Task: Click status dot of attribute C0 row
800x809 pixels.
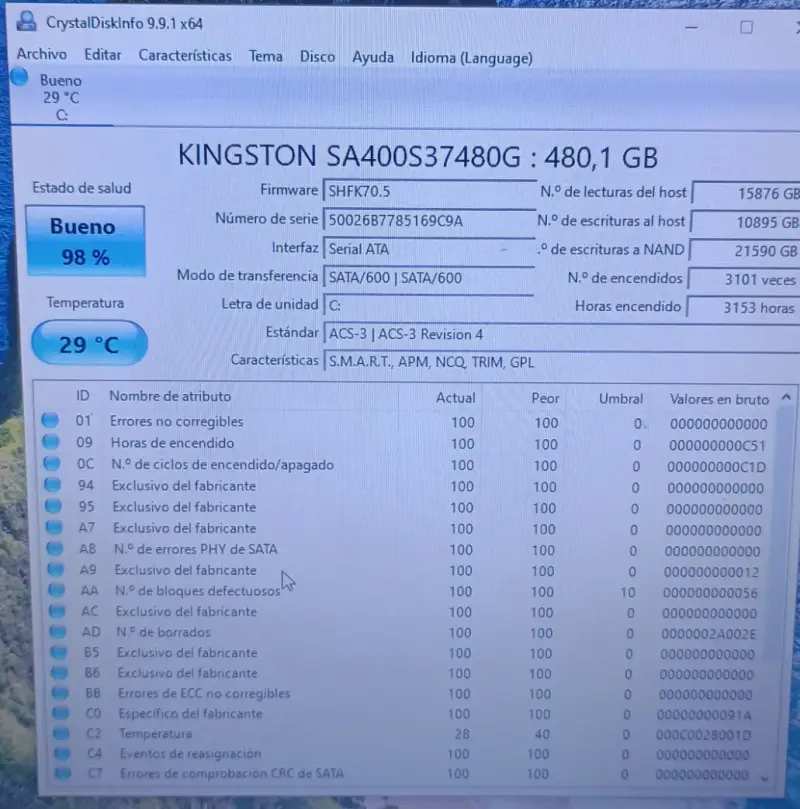Action: [61, 713]
